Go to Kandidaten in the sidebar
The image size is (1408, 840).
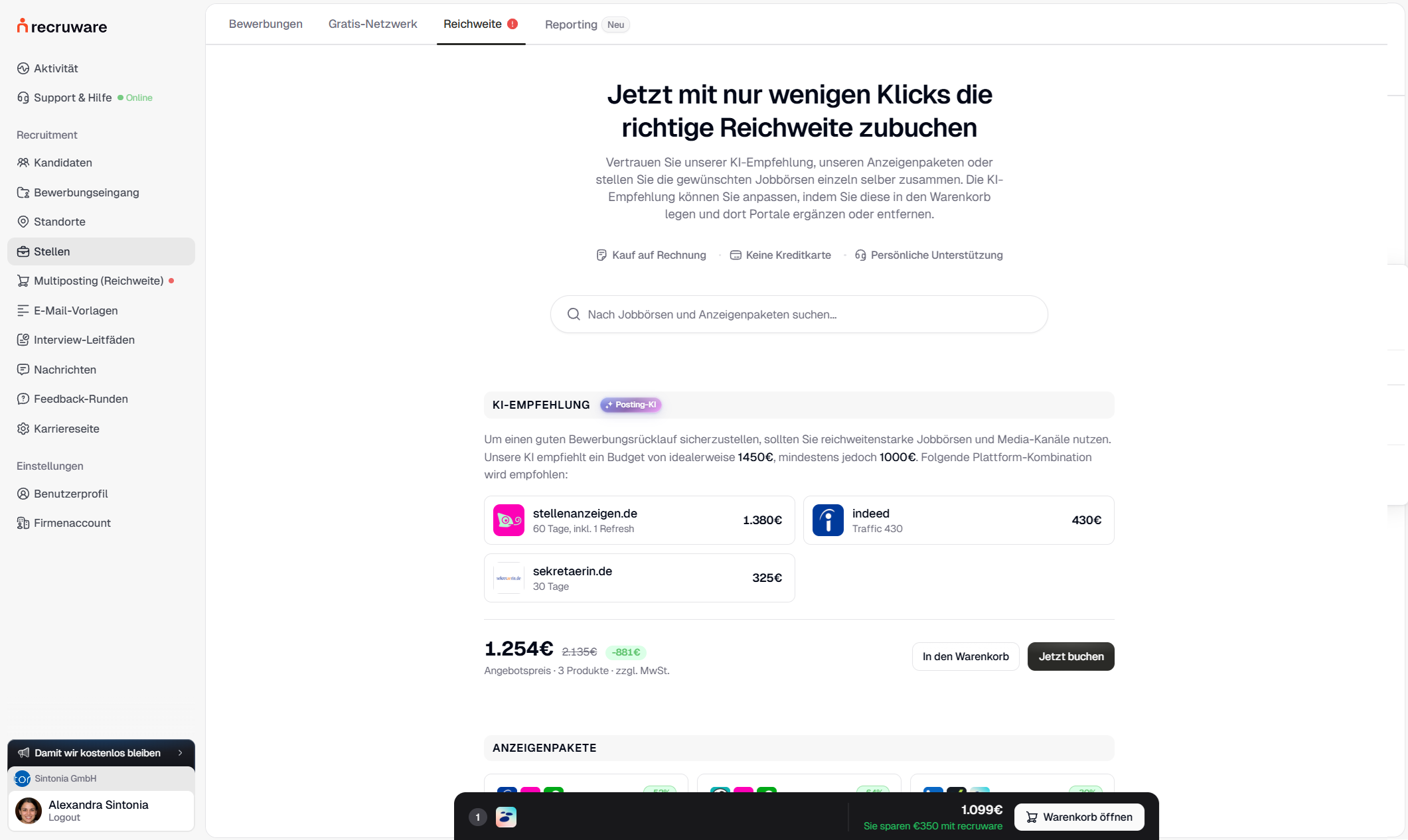click(63, 163)
